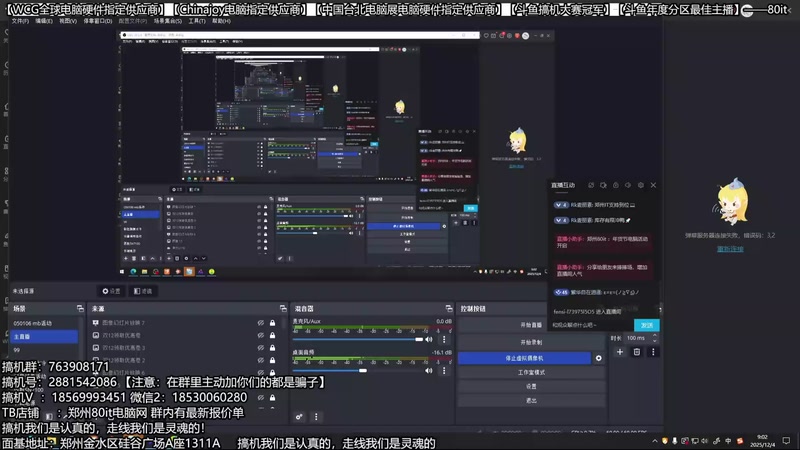Adjust the 桌面音频 volume slider
This screenshot has width=800, height=450.
[358, 370]
